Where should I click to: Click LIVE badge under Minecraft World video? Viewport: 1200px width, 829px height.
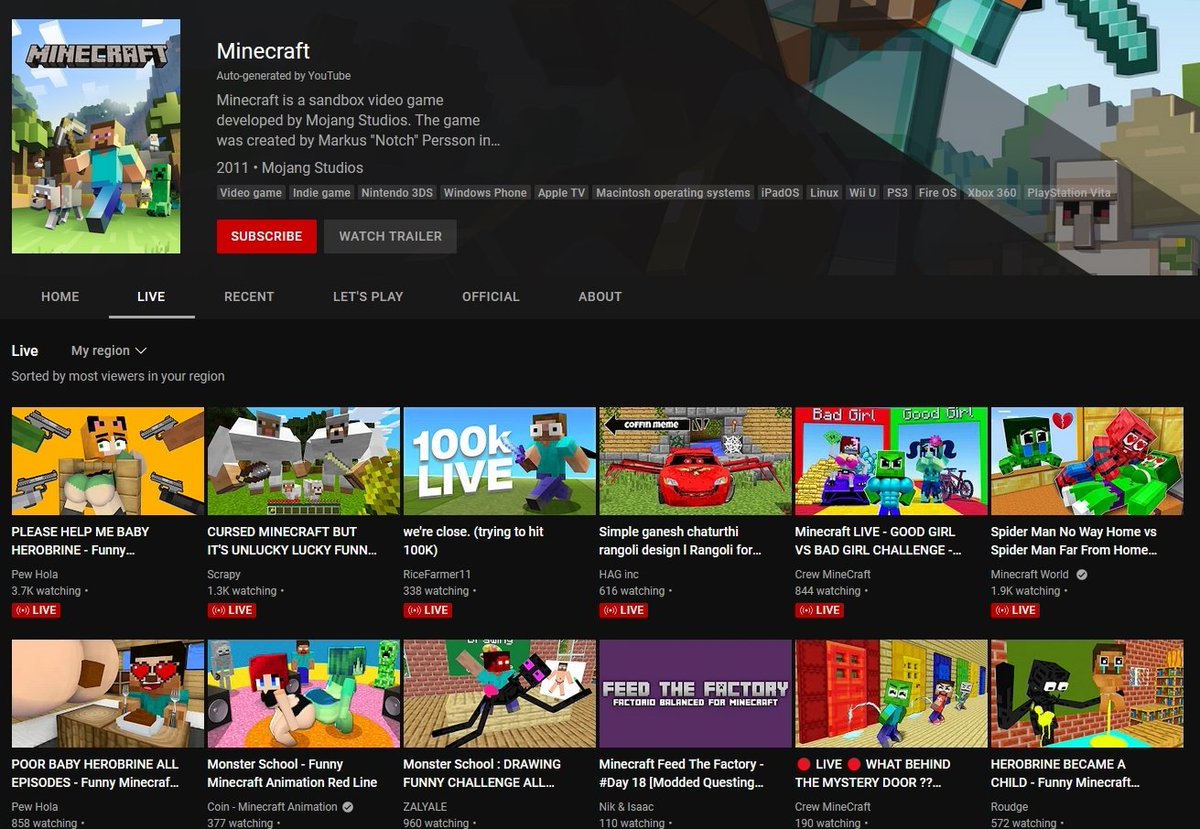coord(1016,609)
